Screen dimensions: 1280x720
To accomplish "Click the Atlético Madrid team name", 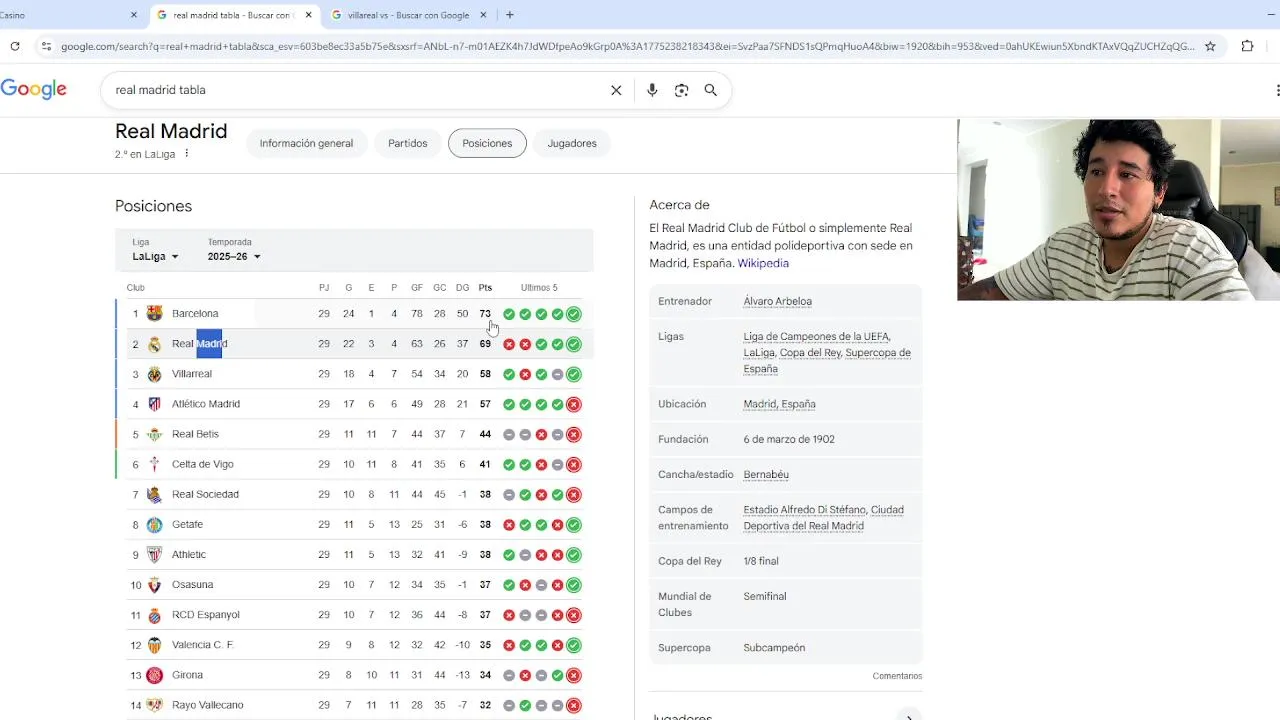I will coord(206,404).
